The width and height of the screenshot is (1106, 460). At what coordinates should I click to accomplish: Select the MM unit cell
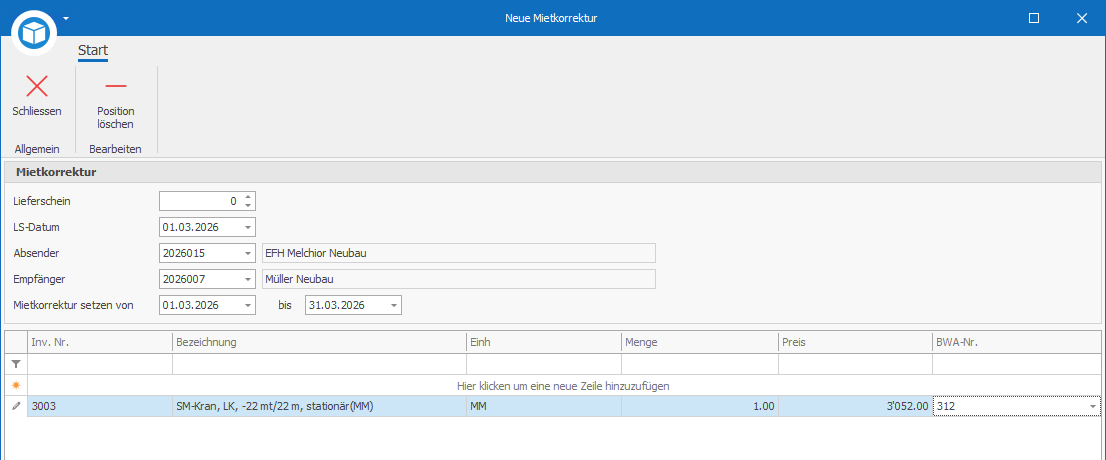point(543,406)
